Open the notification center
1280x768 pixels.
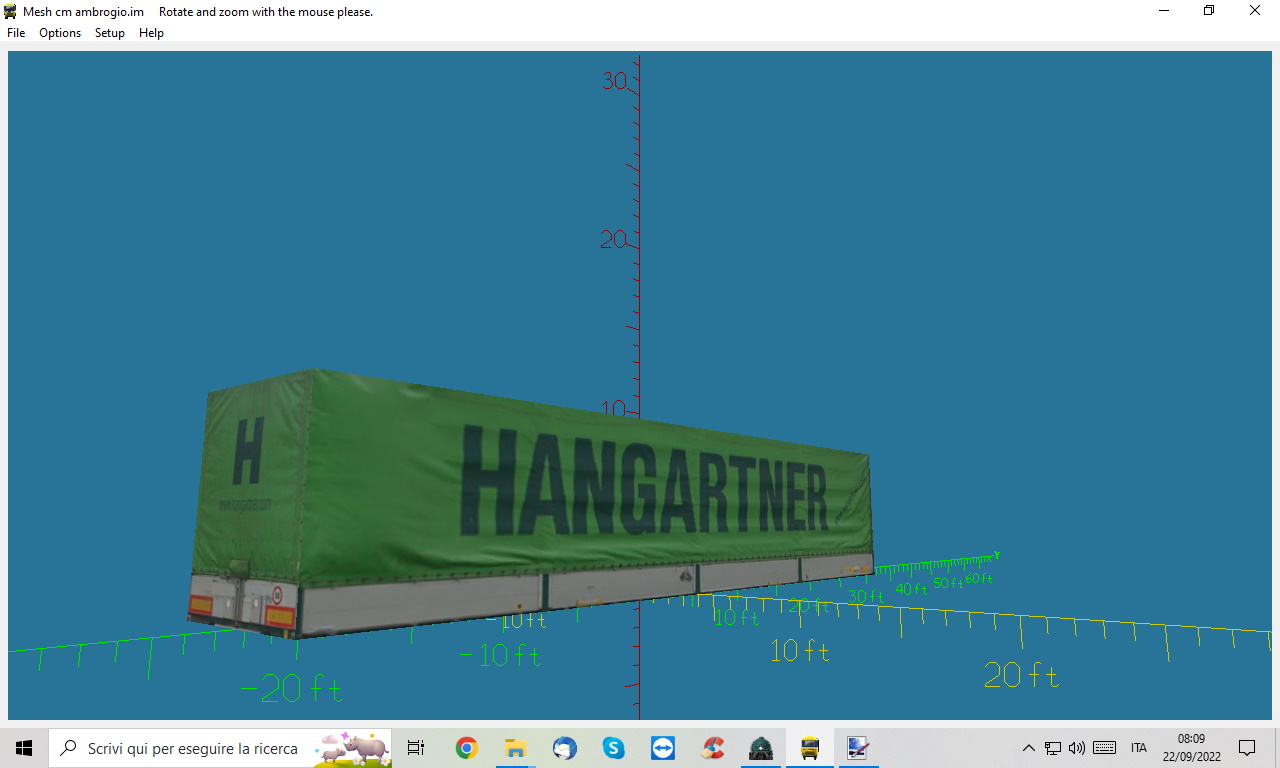(x=1247, y=748)
